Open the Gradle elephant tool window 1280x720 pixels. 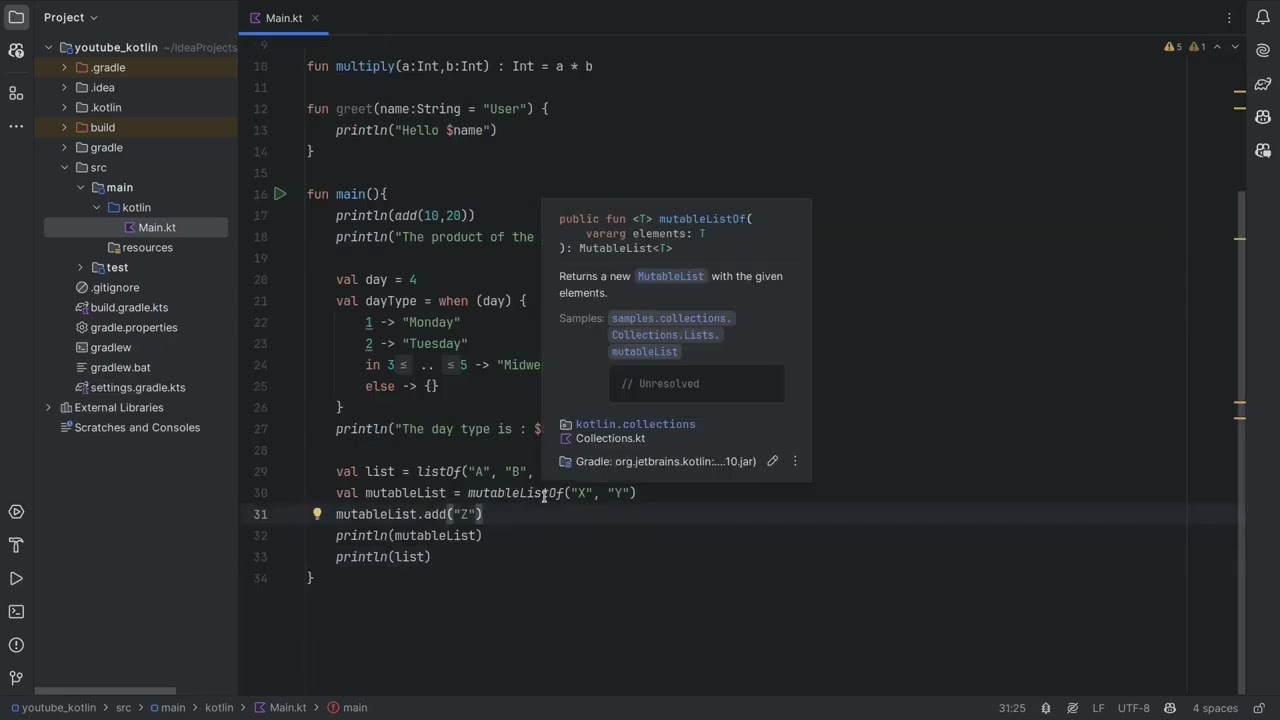tap(1262, 84)
